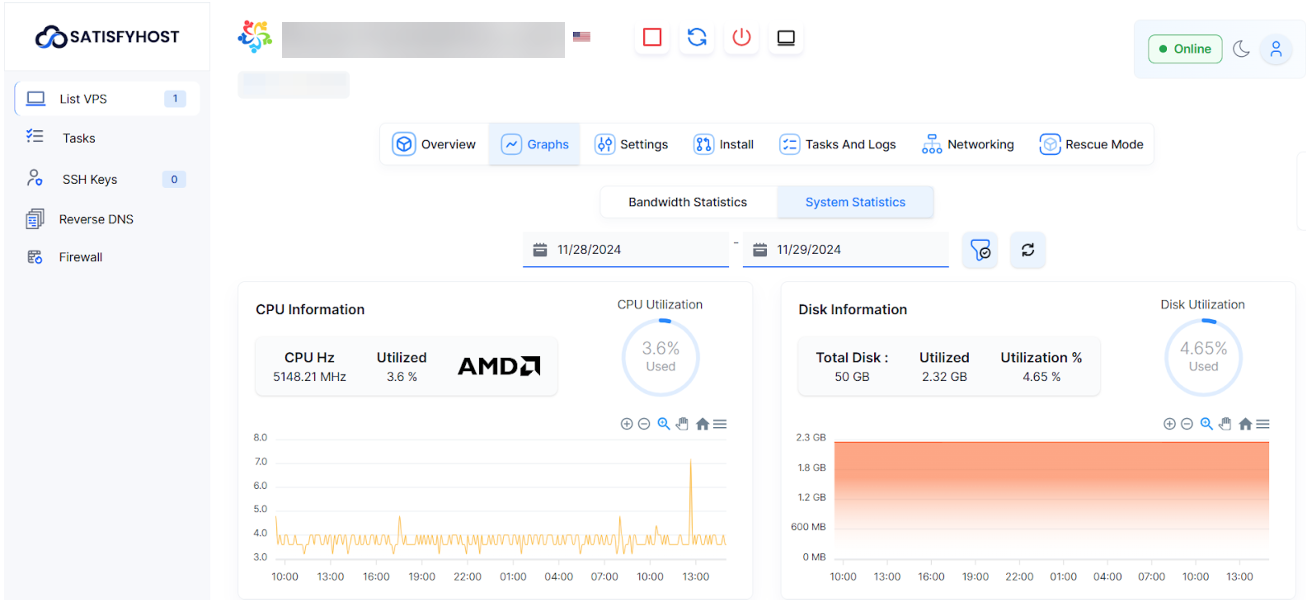
Task: Zoom out on the Disk chart
Action: click(1187, 424)
